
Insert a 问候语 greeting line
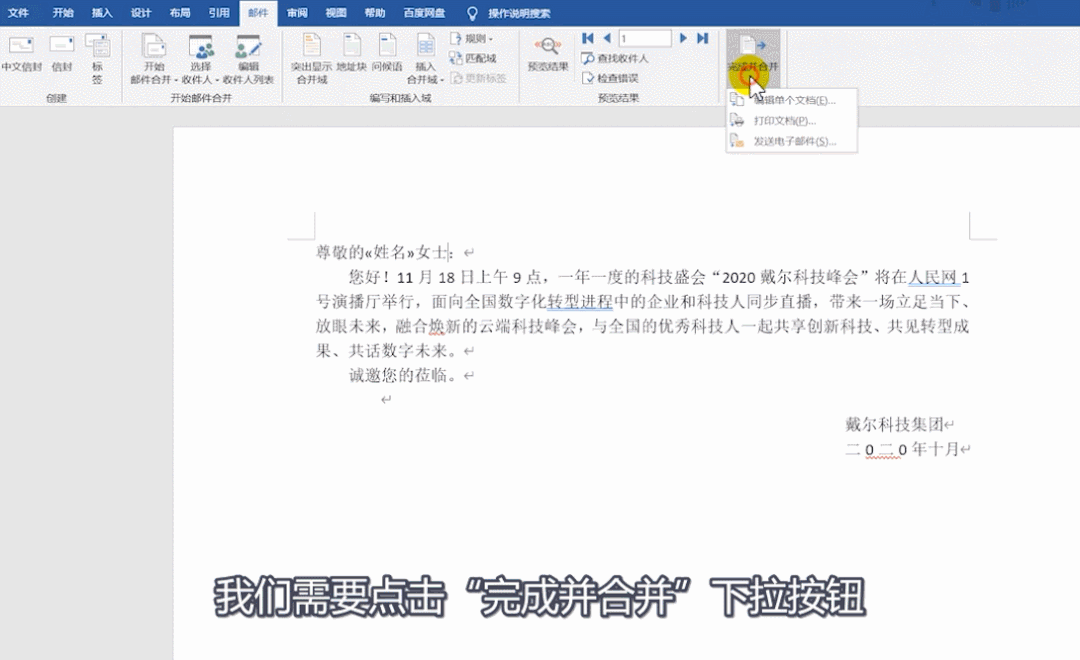387,46
